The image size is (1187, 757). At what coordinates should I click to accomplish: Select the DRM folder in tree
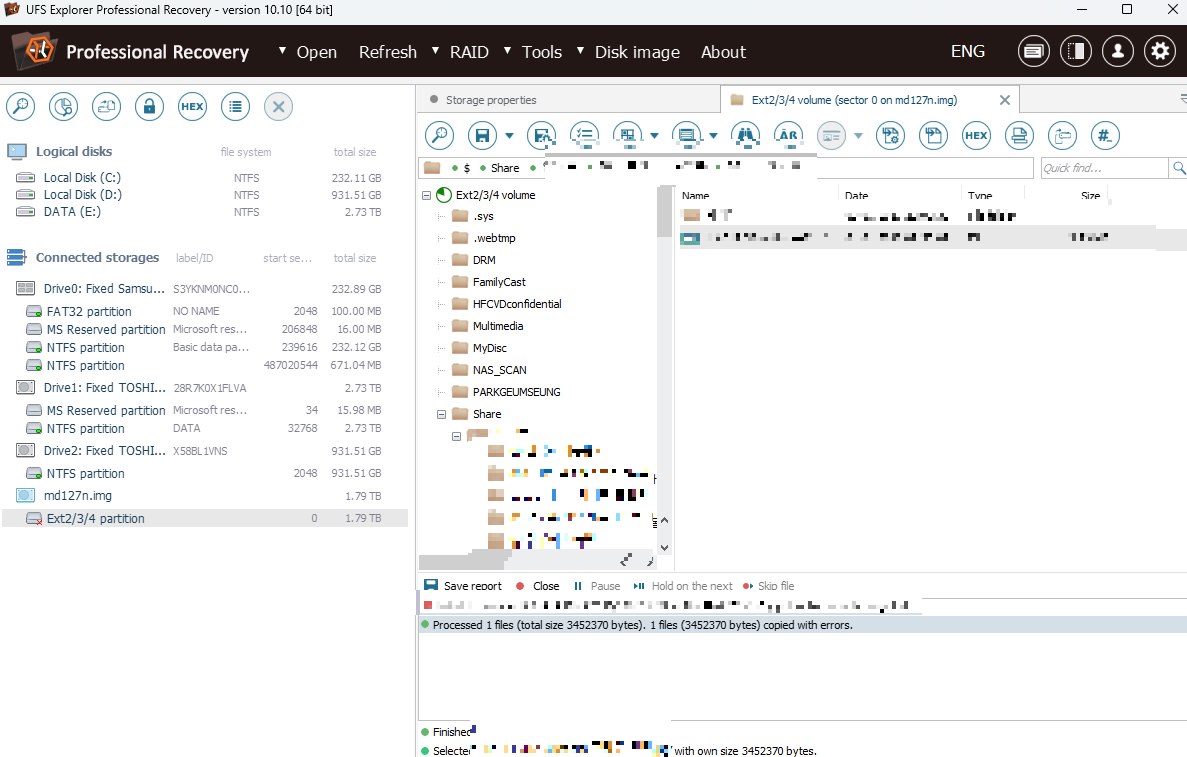484,260
